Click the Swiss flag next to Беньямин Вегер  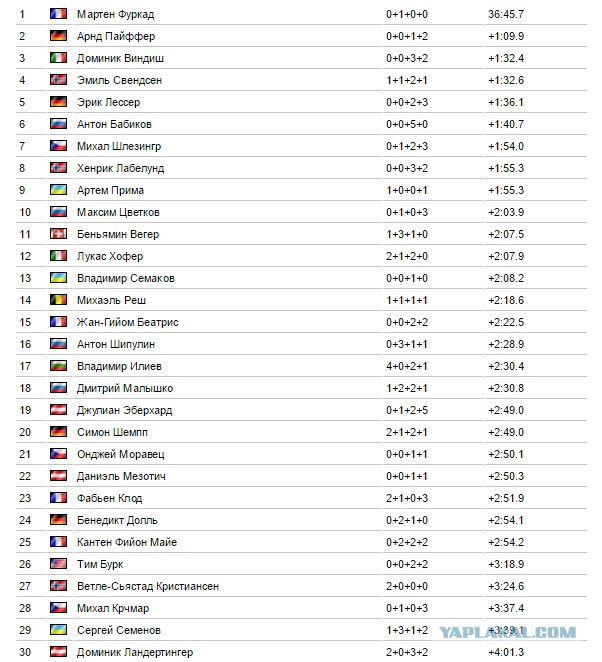tap(58, 234)
